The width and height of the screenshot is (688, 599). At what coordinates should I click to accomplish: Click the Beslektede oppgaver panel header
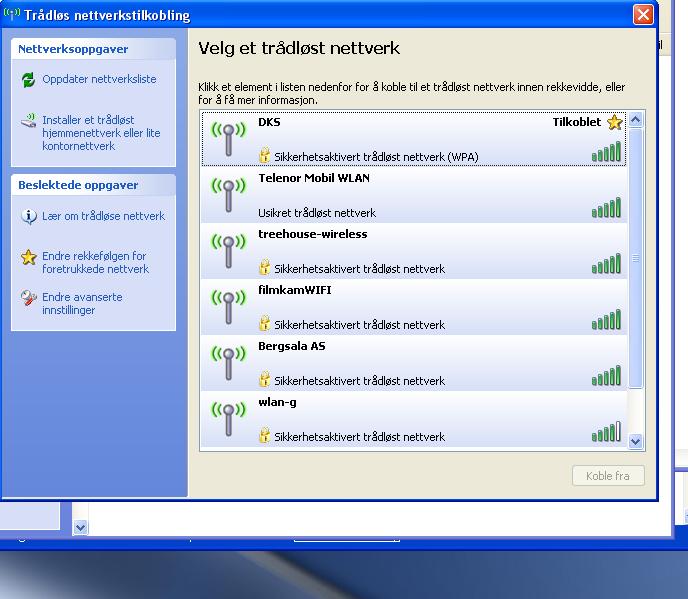pyautogui.click(x=93, y=185)
